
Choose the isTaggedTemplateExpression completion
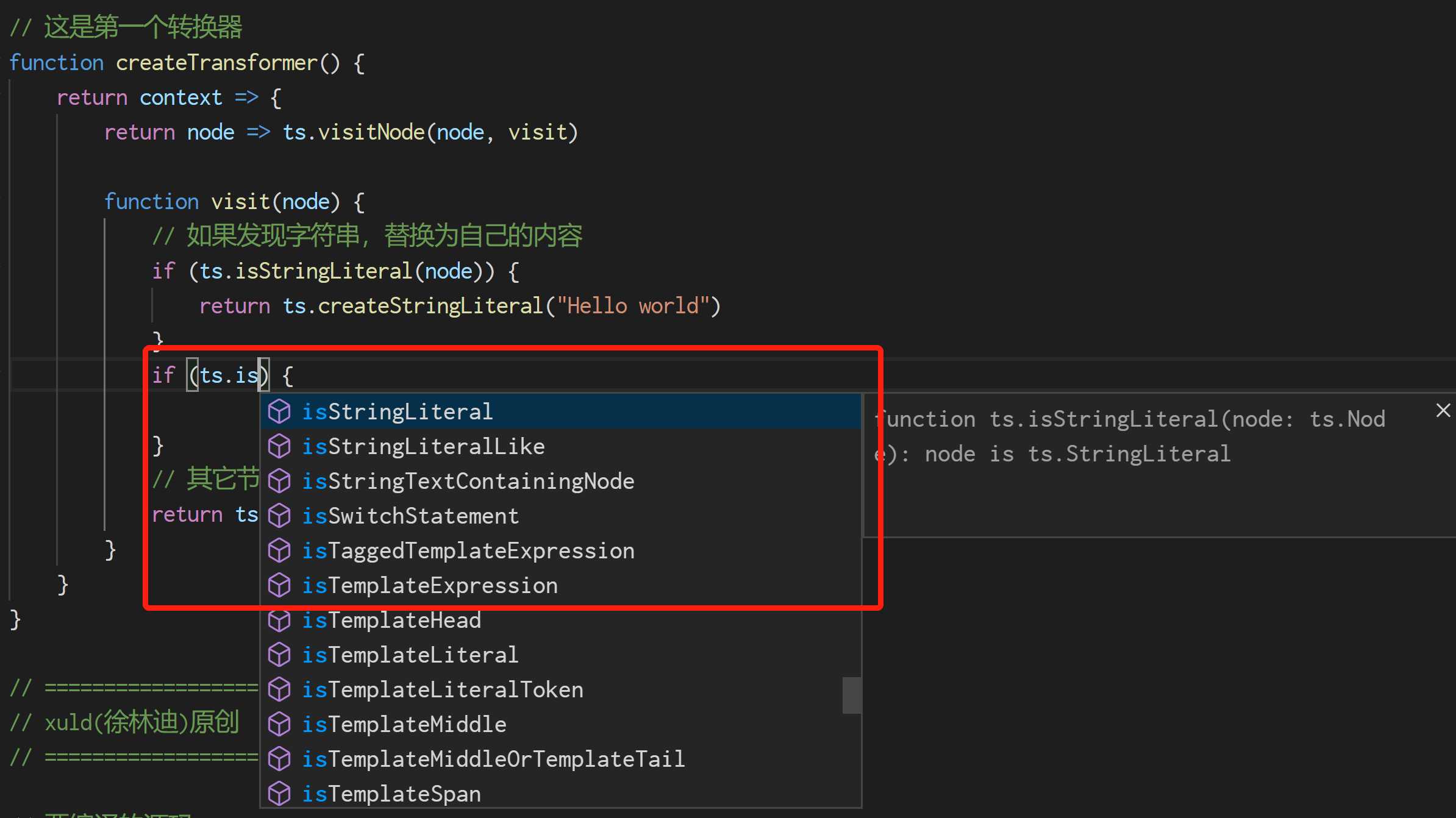561,550
